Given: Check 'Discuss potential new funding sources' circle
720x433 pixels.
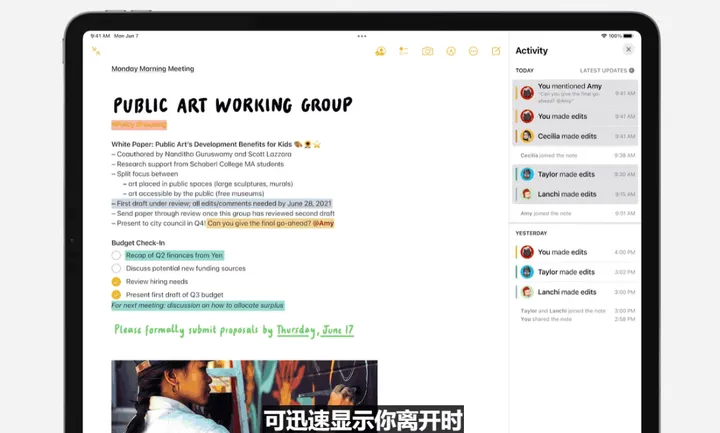Looking at the screenshot, I should tap(116, 268).
